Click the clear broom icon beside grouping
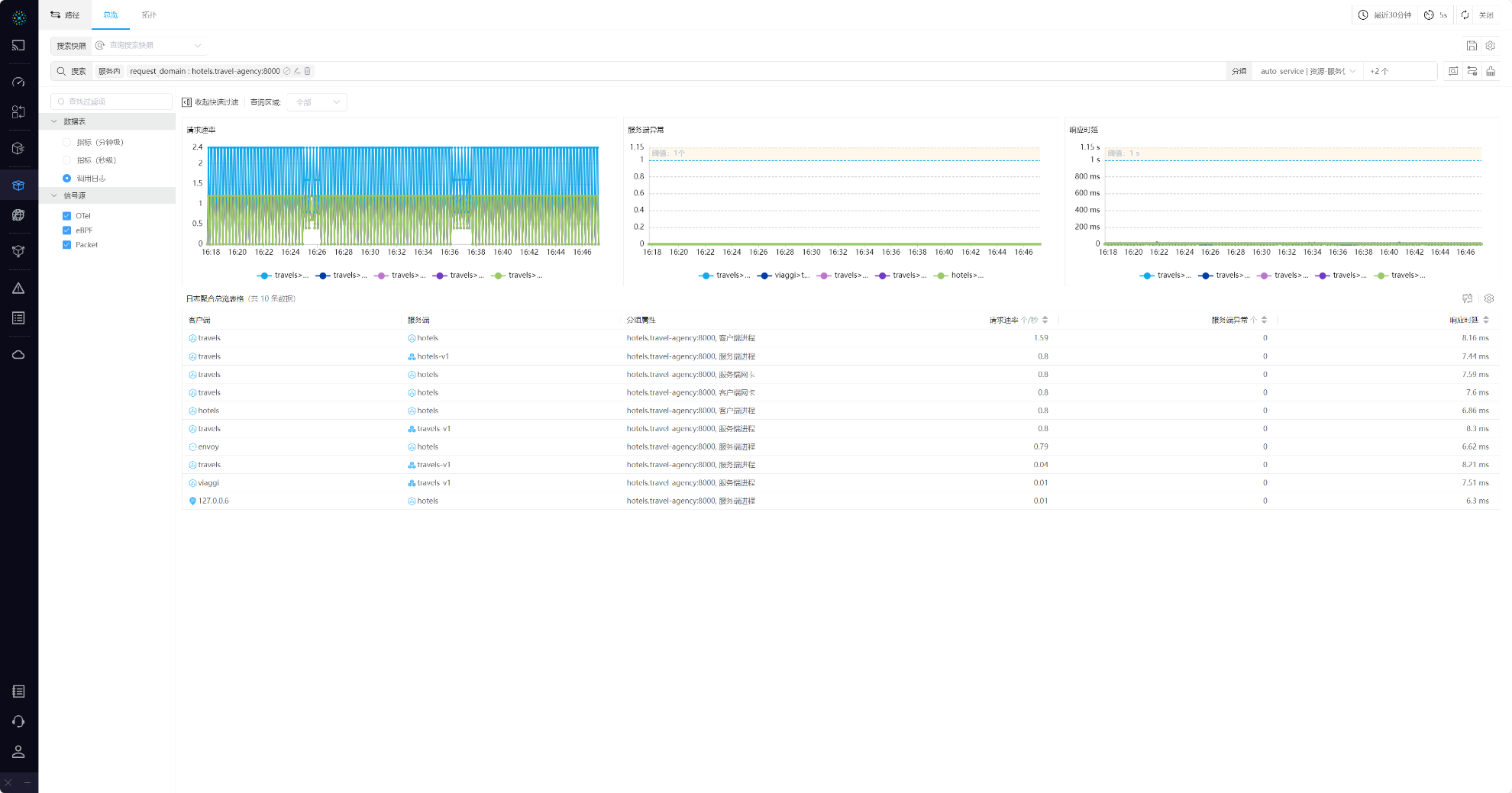 [x=1491, y=71]
